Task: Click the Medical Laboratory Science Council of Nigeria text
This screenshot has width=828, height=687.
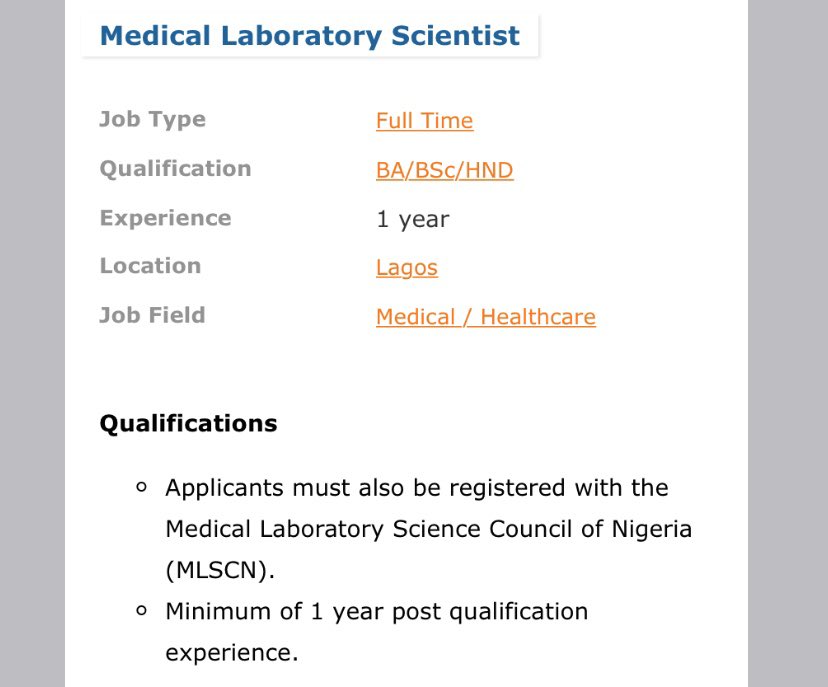Action: click(x=428, y=529)
